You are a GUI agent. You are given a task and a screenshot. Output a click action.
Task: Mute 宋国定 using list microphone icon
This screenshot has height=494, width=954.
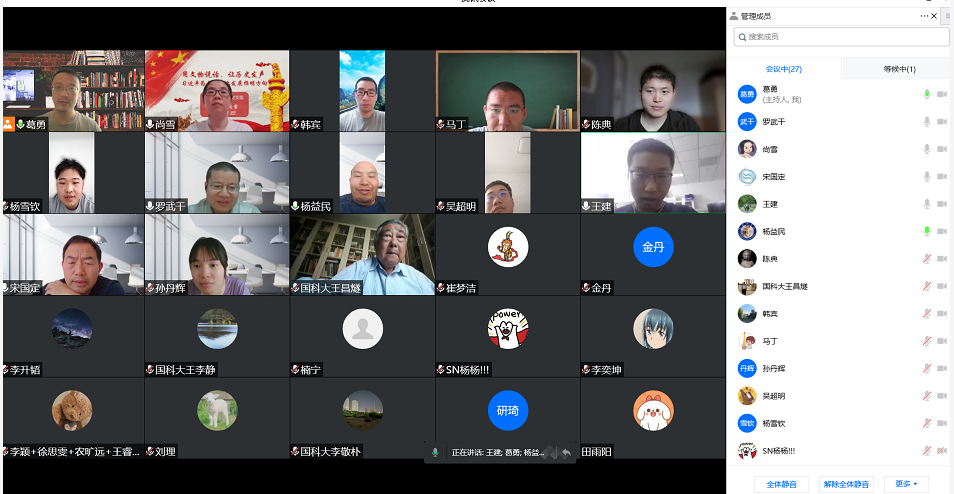927,176
